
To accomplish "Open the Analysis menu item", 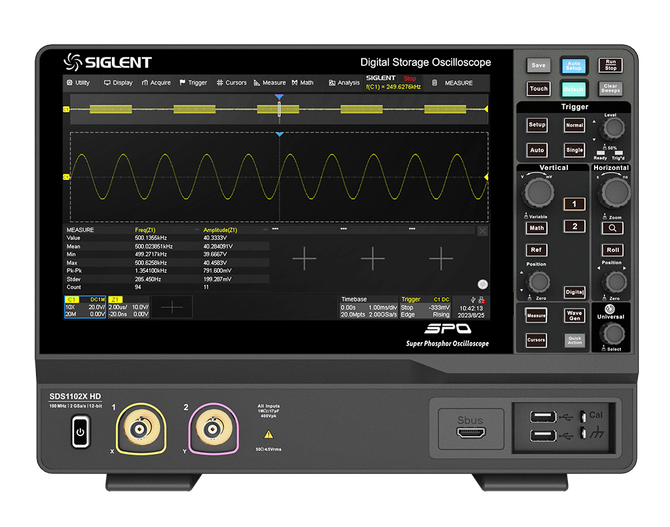I will click(344, 82).
